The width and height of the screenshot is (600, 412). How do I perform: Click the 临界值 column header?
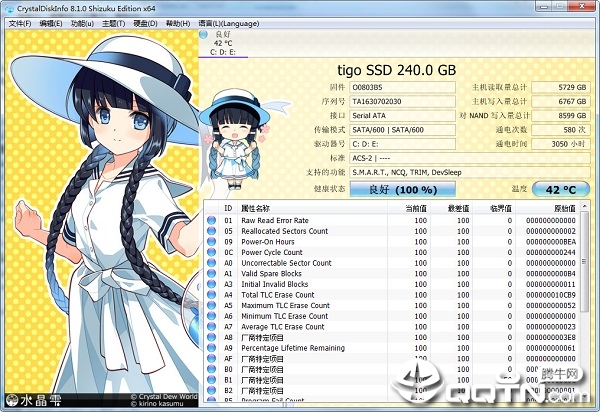[x=494, y=208]
